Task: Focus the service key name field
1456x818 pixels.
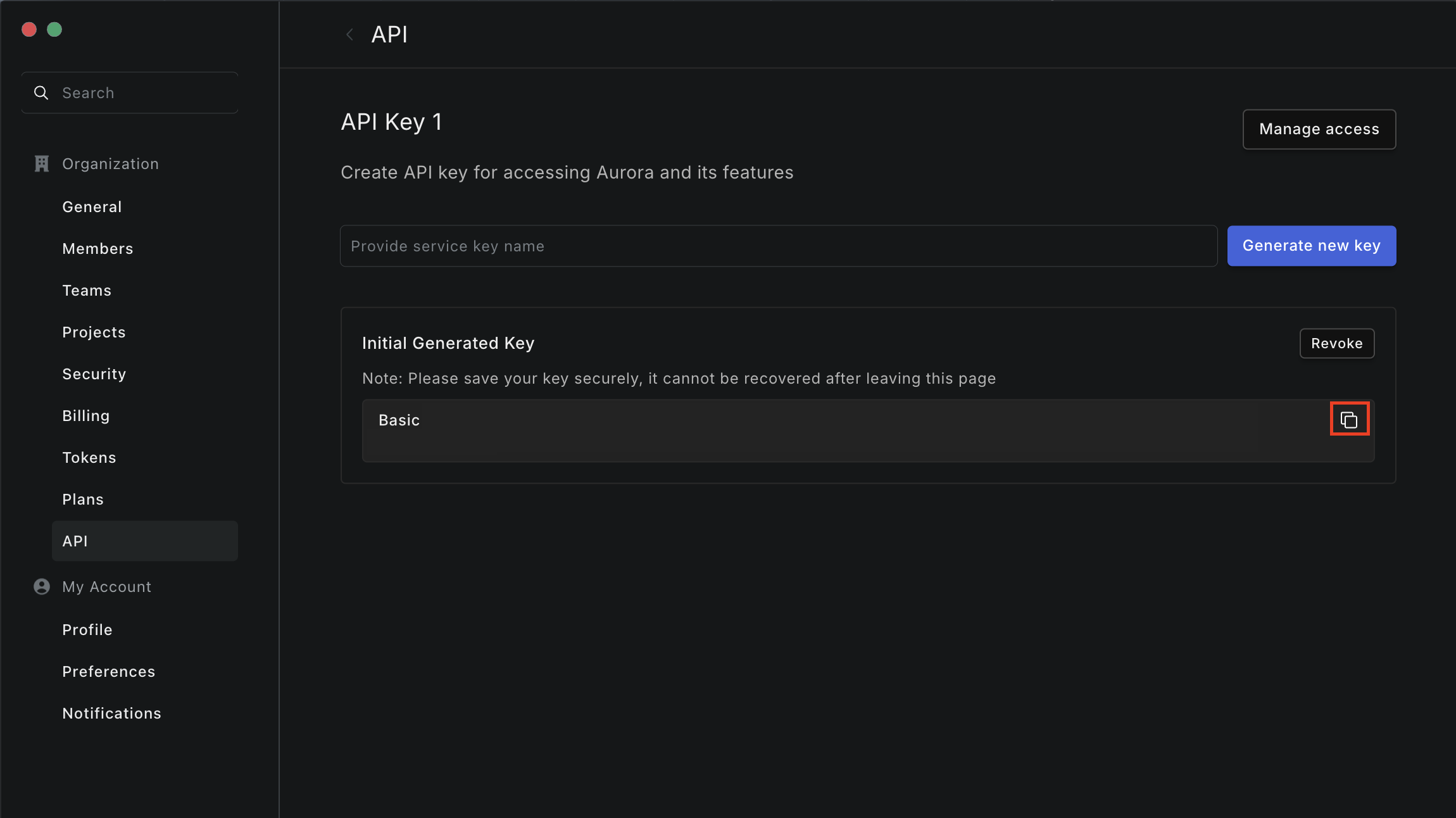Action: [779, 246]
